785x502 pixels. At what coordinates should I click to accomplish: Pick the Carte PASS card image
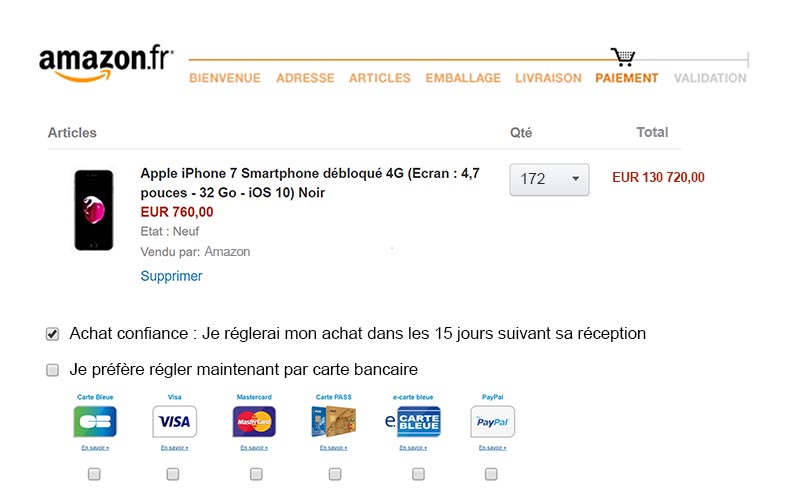pos(333,421)
